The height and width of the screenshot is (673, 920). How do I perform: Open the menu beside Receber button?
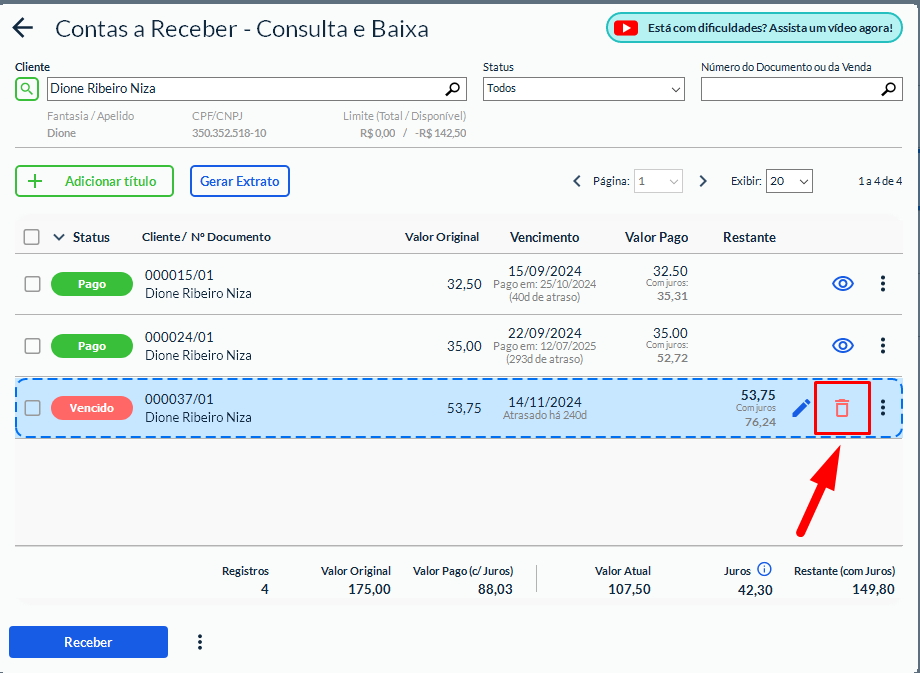click(200, 642)
